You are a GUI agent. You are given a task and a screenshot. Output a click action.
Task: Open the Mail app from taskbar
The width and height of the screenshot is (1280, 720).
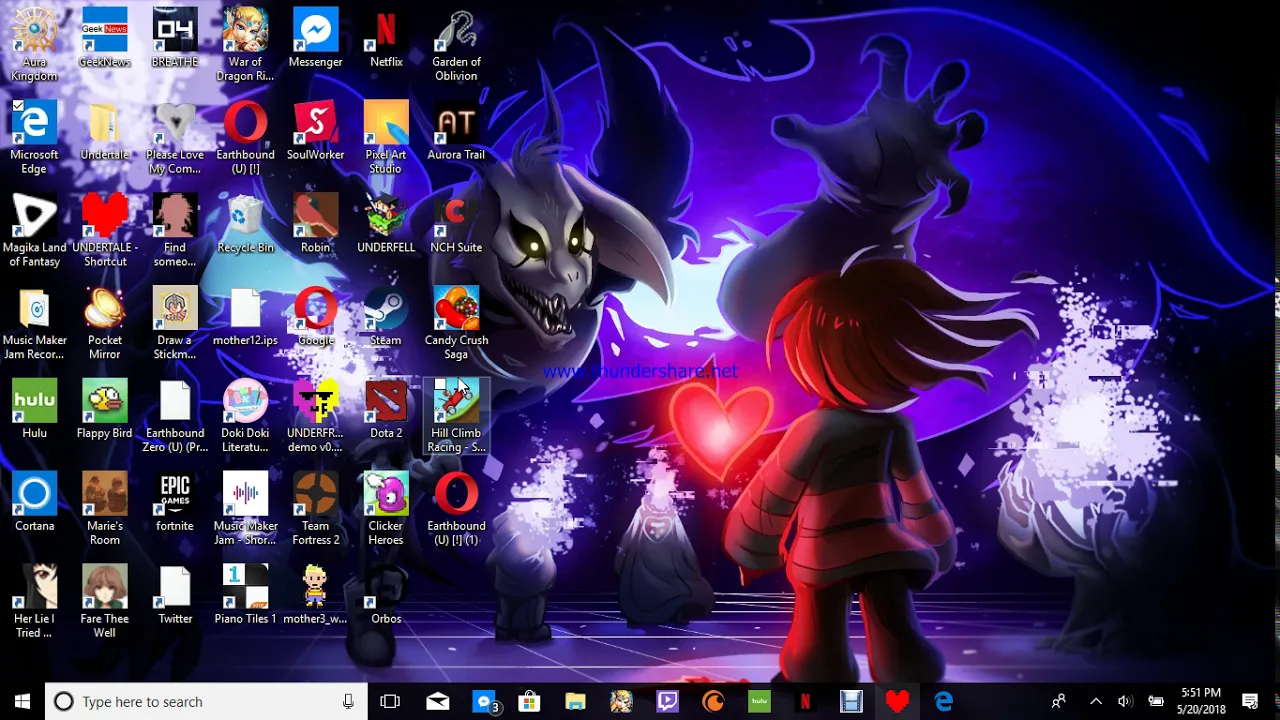click(x=438, y=702)
